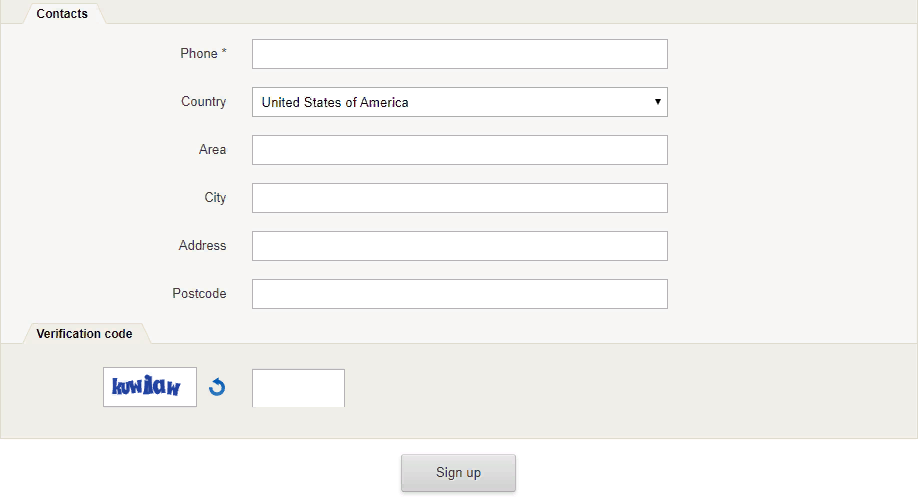Open the United States of America selection
The height and width of the screenshot is (497, 919).
(x=460, y=102)
